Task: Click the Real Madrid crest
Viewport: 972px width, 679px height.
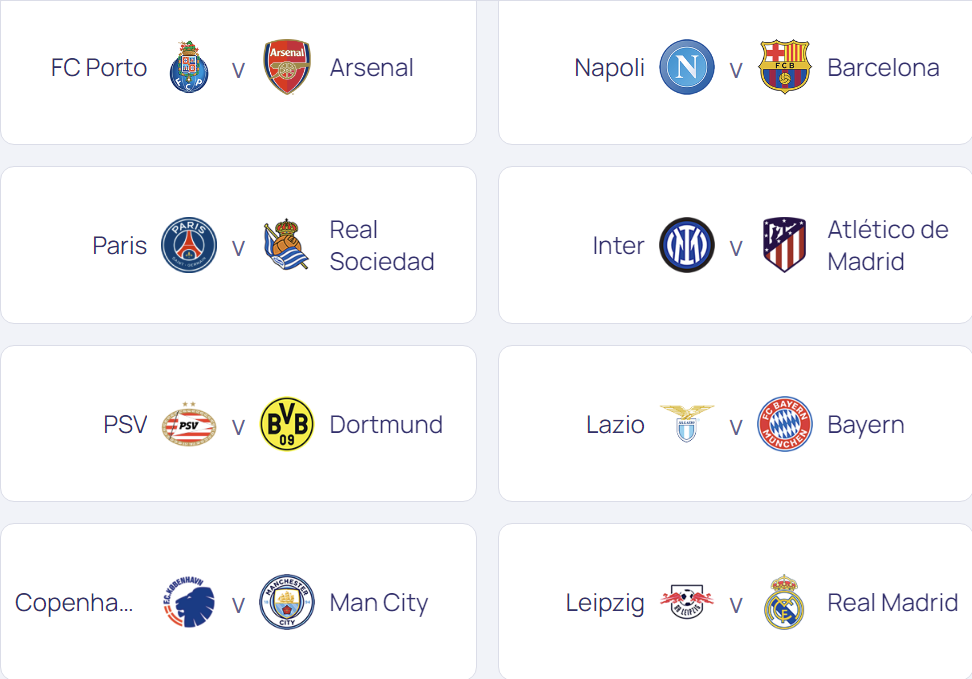Action: (x=785, y=603)
